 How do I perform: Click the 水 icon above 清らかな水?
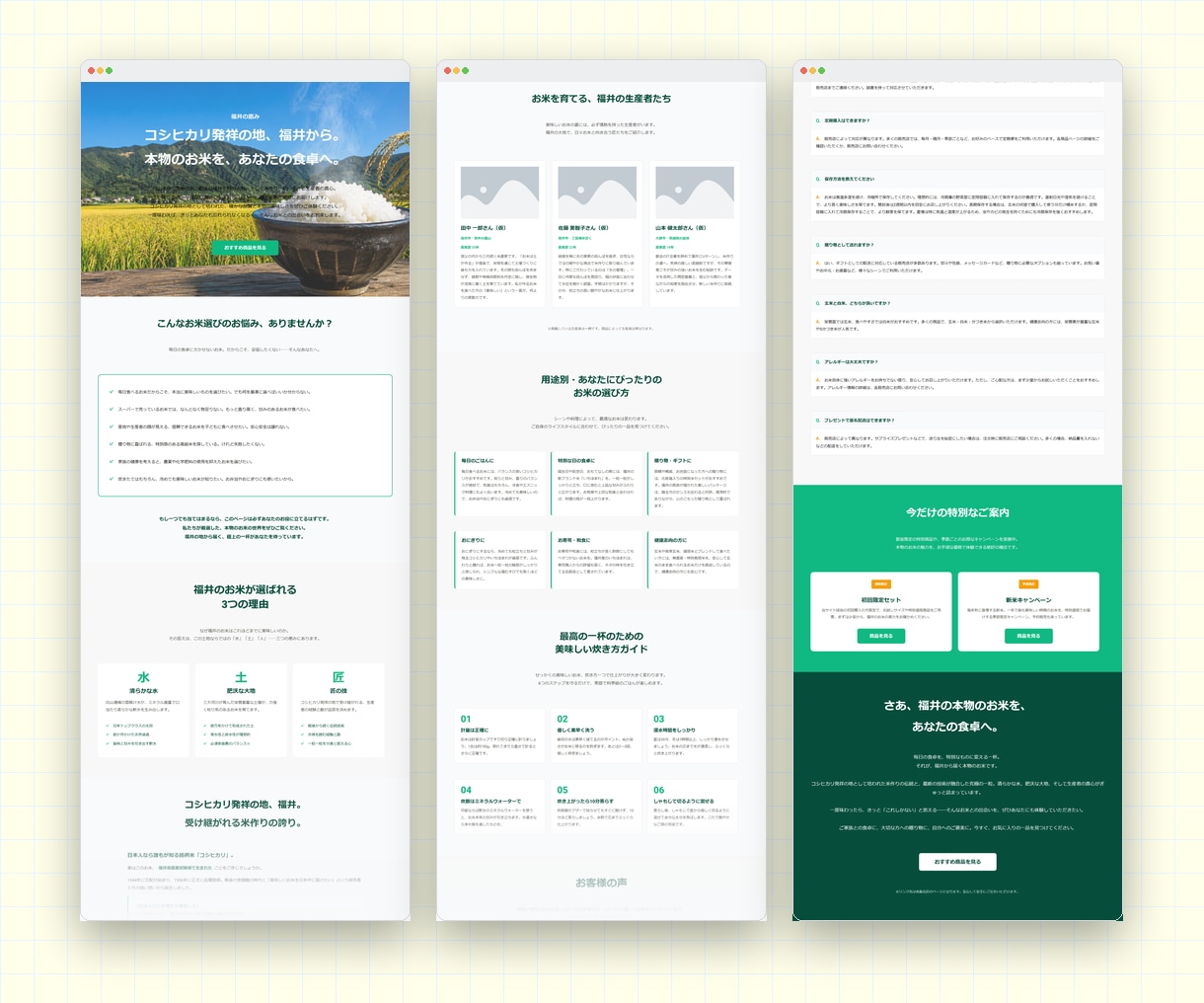click(x=143, y=677)
